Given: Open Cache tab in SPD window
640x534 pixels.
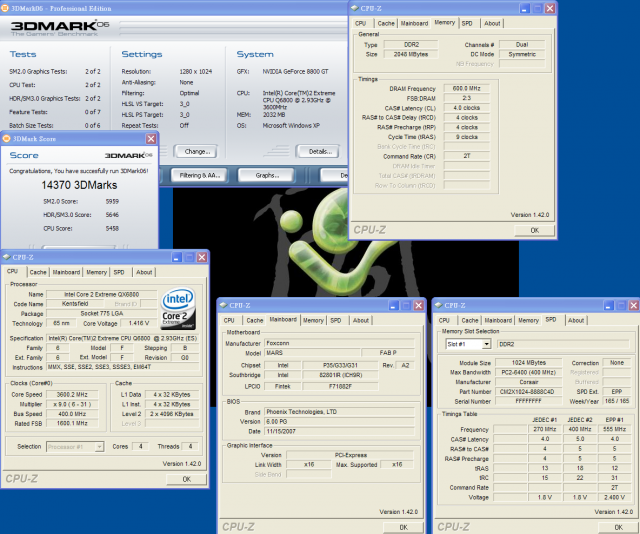Looking at the screenshot, I should (470, 320).
